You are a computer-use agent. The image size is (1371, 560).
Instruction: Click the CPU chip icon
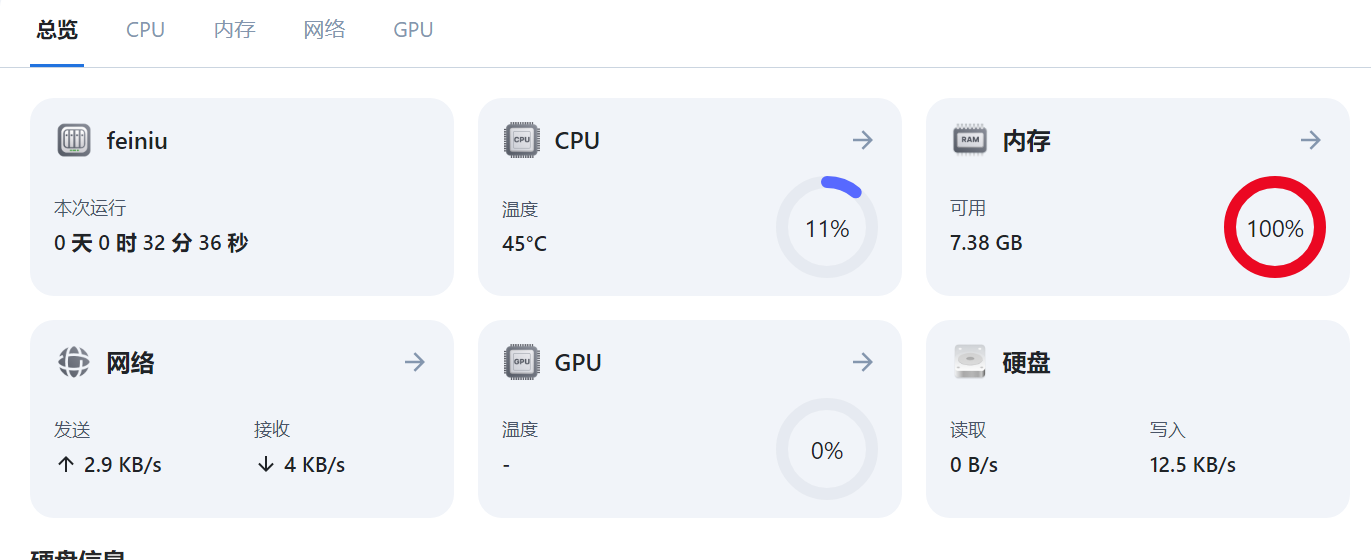coord(521,140)
